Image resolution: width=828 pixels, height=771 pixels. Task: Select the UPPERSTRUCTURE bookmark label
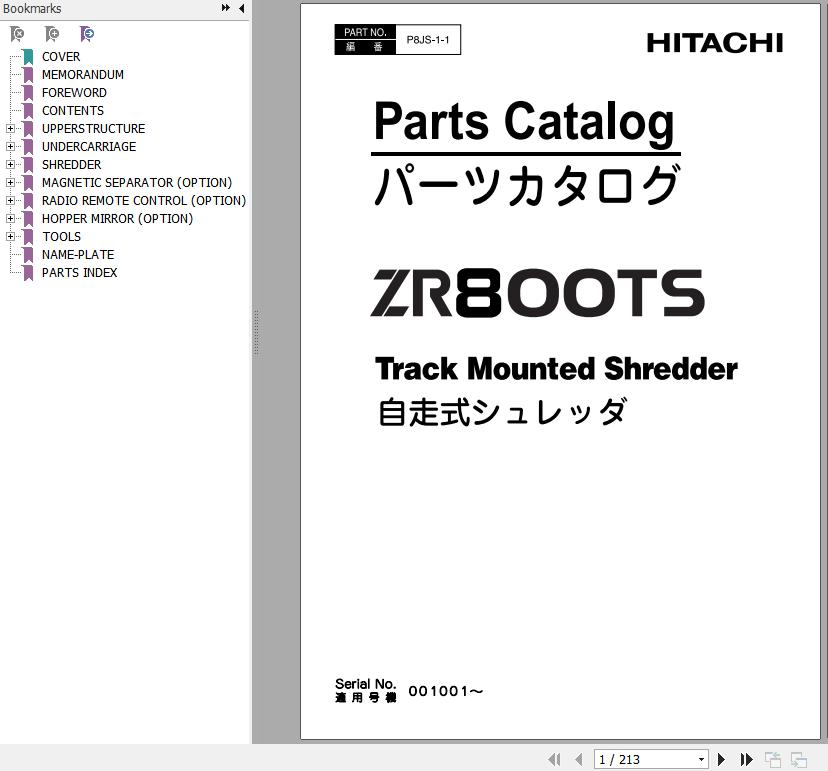point(93,129)
